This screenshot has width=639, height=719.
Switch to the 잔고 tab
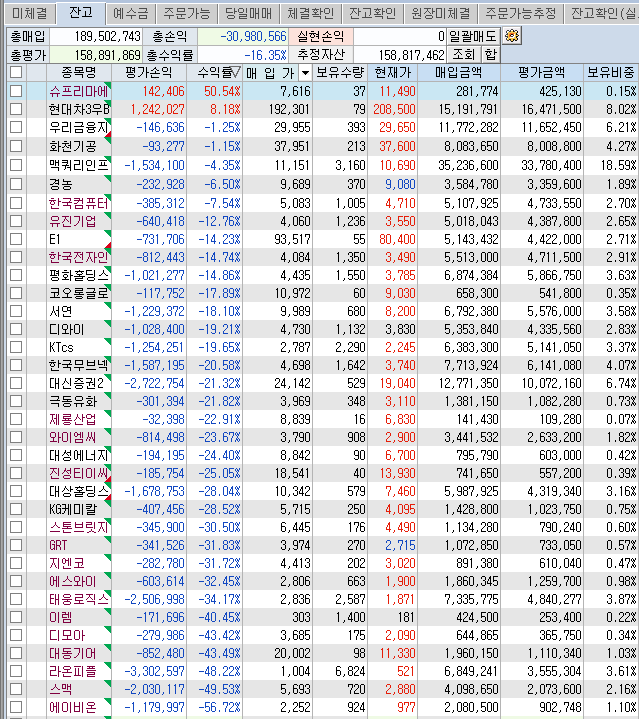(81, 12)
